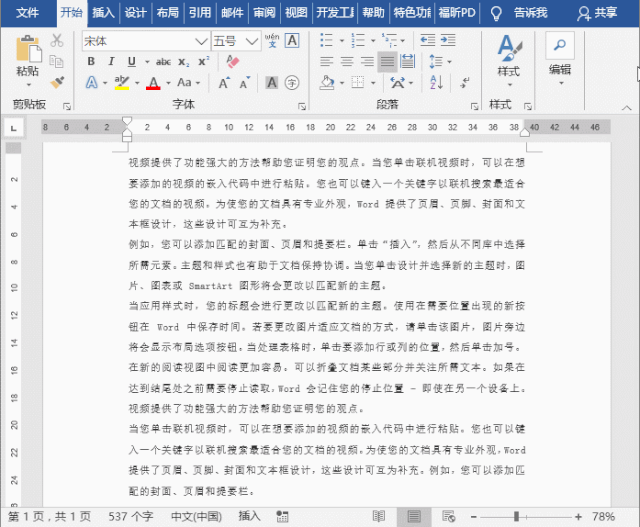This screenshot has width=640, height=527.
Task: Click the Tell Me search box
Action: pos(519,13)
